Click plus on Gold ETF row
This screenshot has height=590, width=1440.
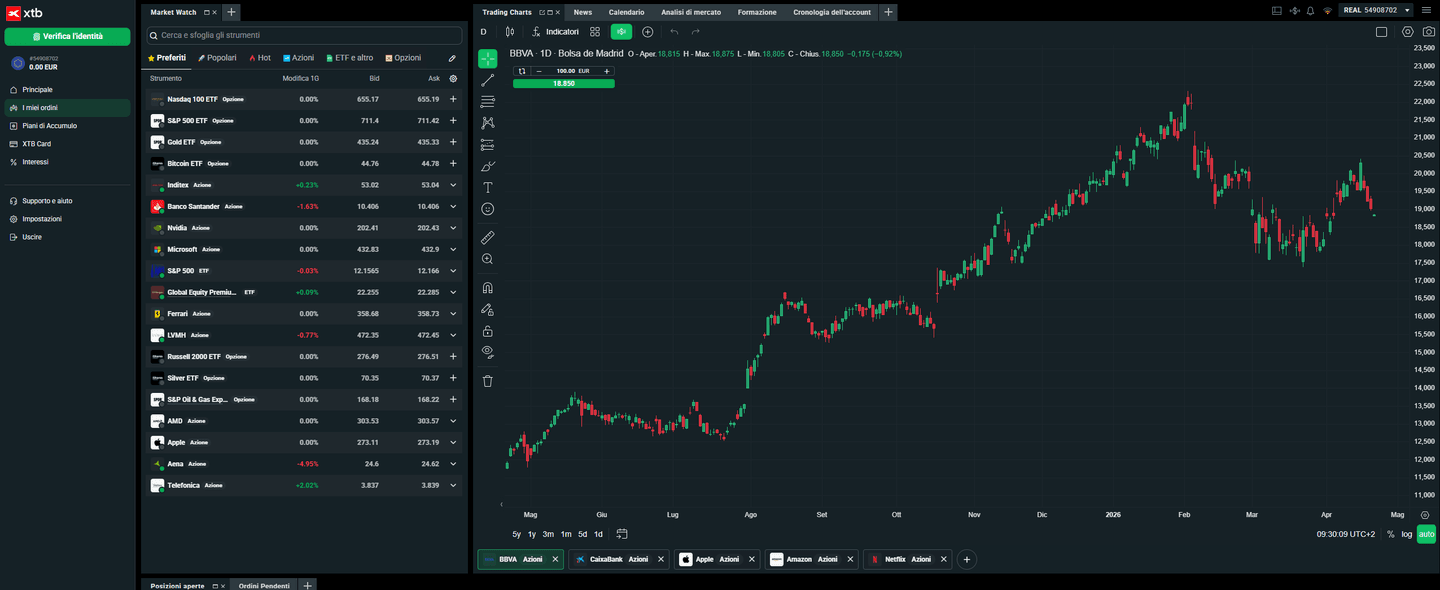pyautogui.click(x=453, y=142)
